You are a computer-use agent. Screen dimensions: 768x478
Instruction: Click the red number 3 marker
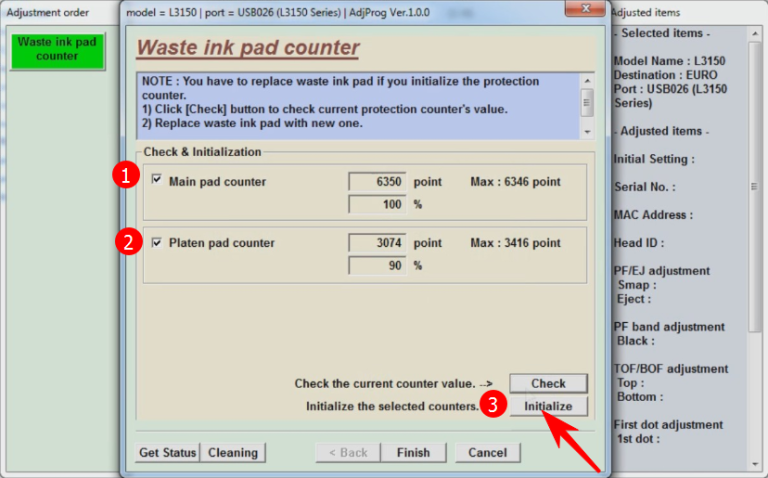(x=490, y=404)
